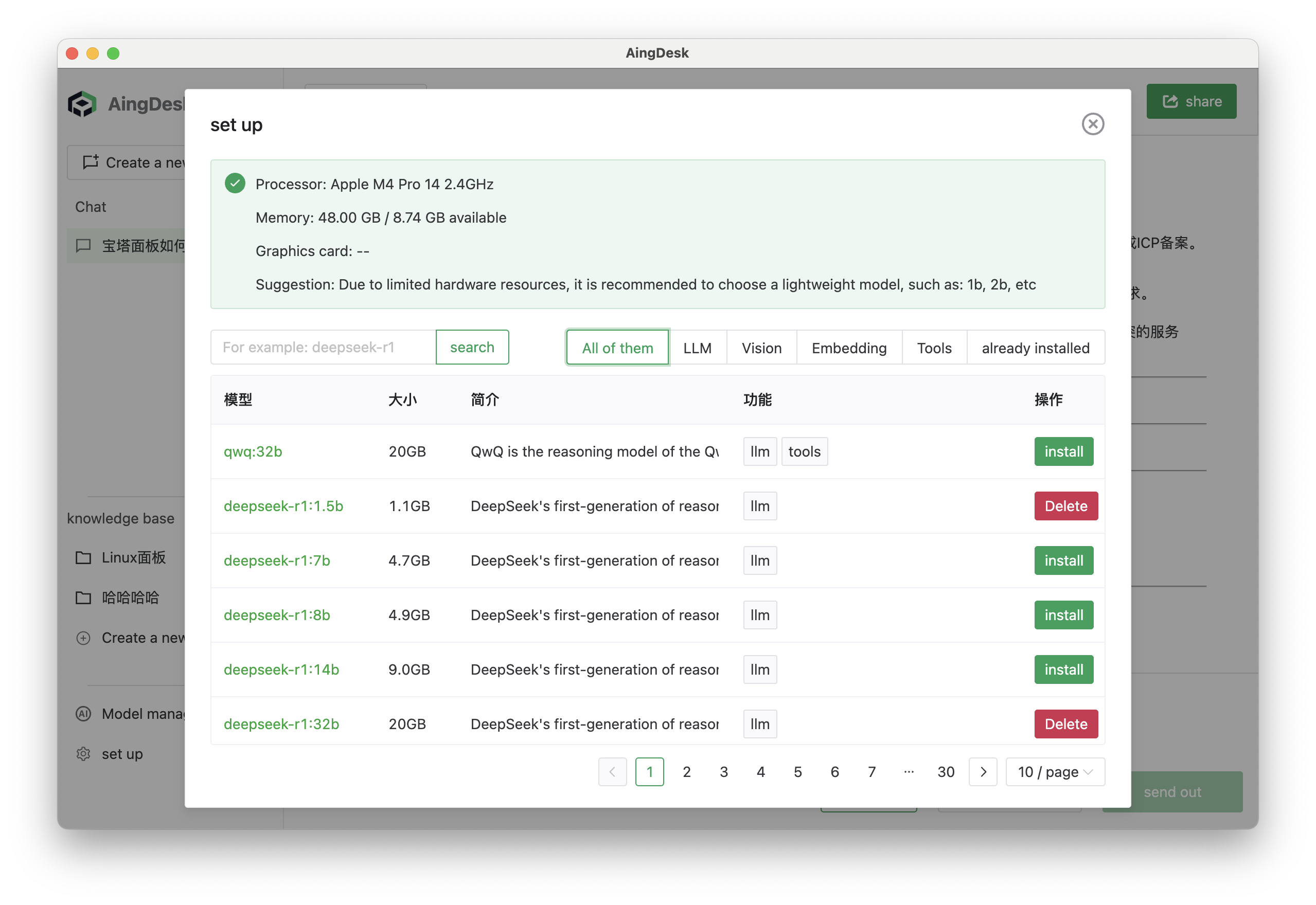Screen dimensions: 1316x905
Task: Open the 10 / page dropdown
Action: [x=1055, y=772]
